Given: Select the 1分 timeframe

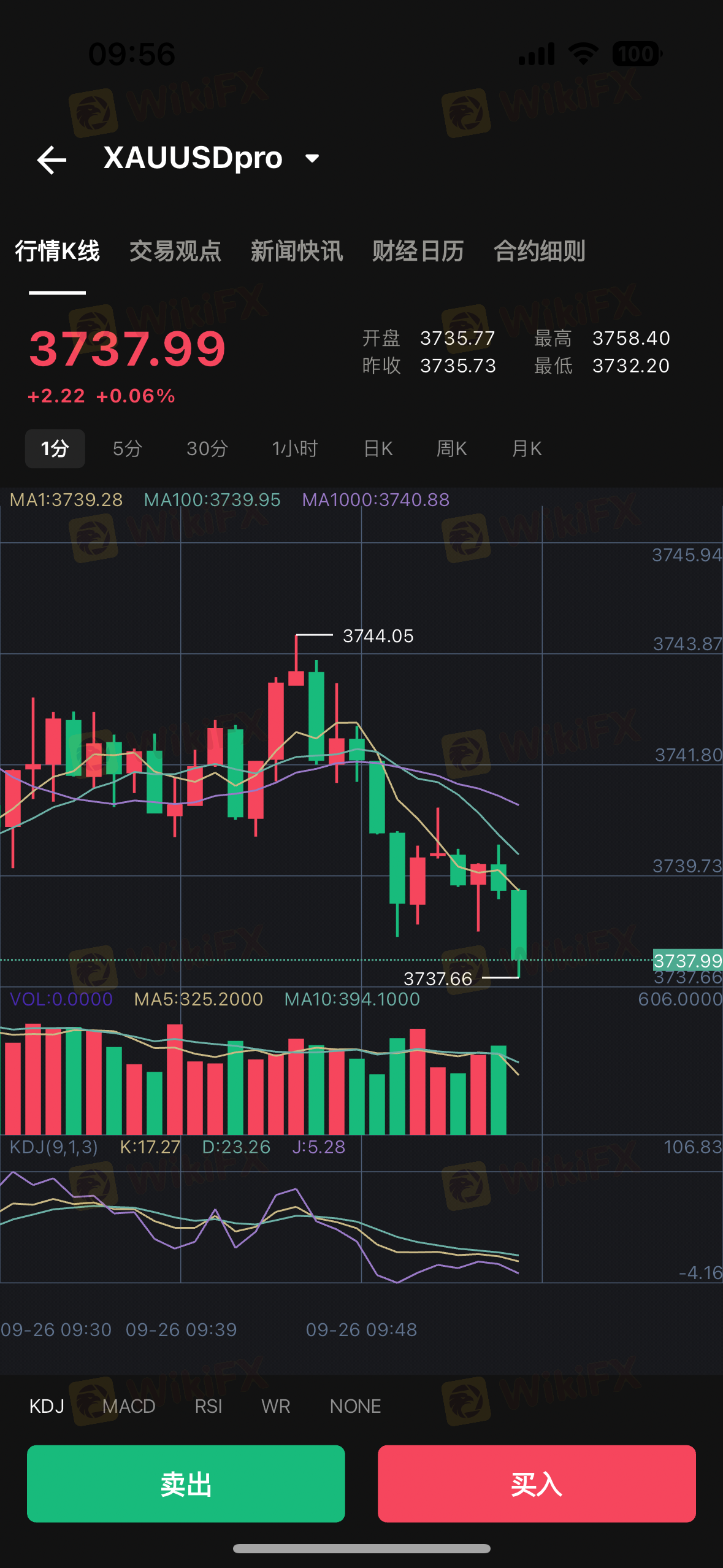Looking at the screenshot, I should (55, 448).
